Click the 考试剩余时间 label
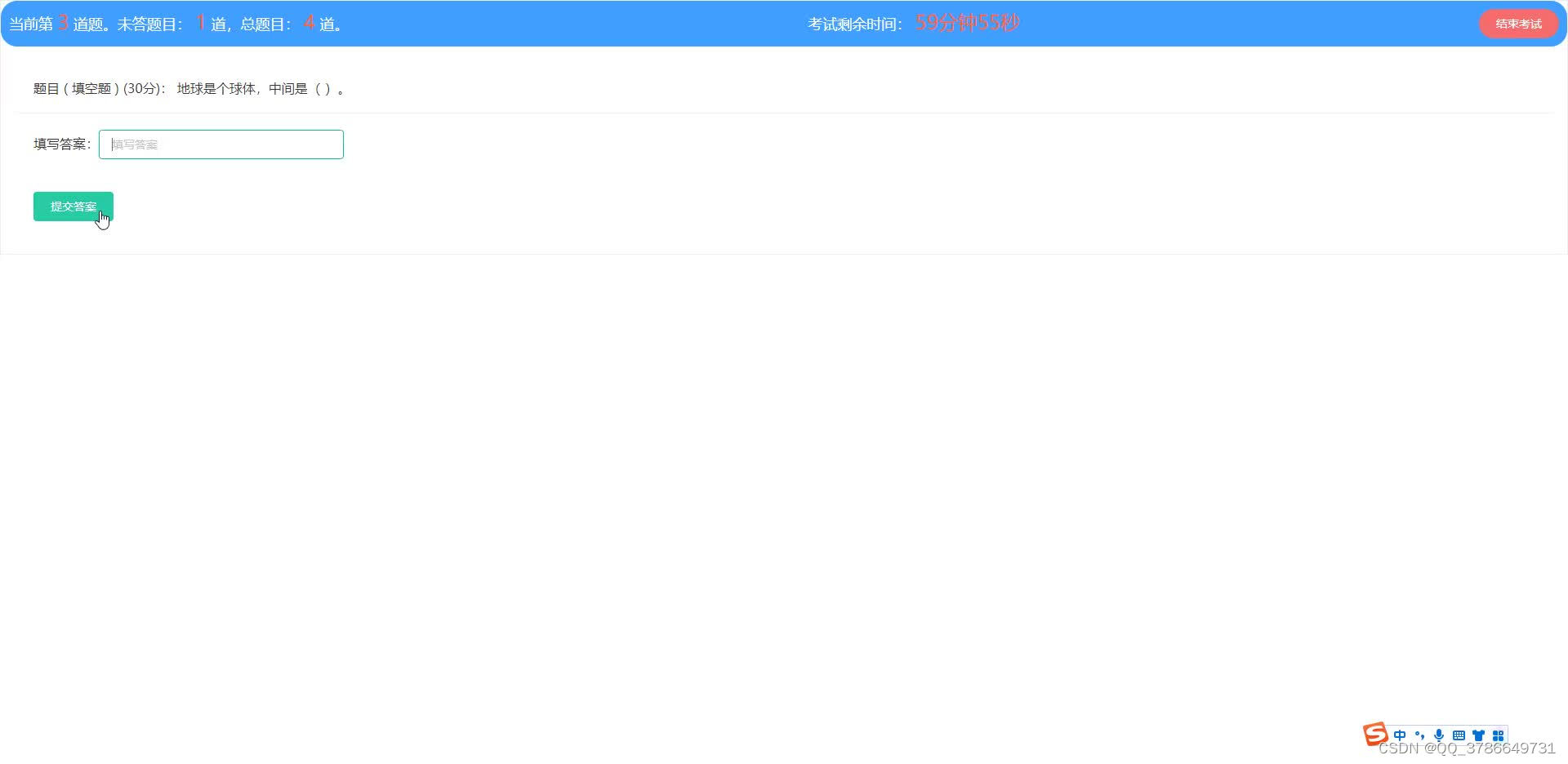This screenshot has height=764, width=1568. [x=854, y=24]
